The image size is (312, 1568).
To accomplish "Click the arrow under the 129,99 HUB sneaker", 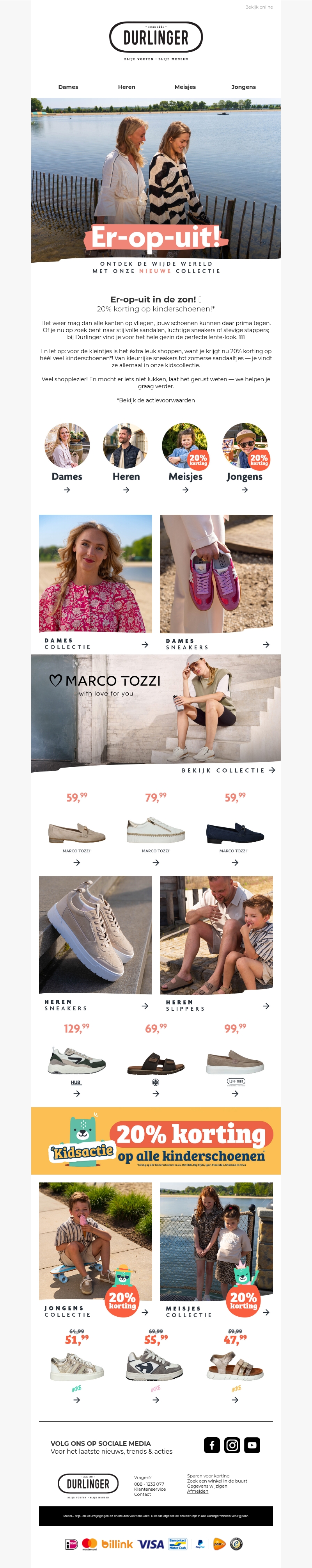I will click(76, 1094).
